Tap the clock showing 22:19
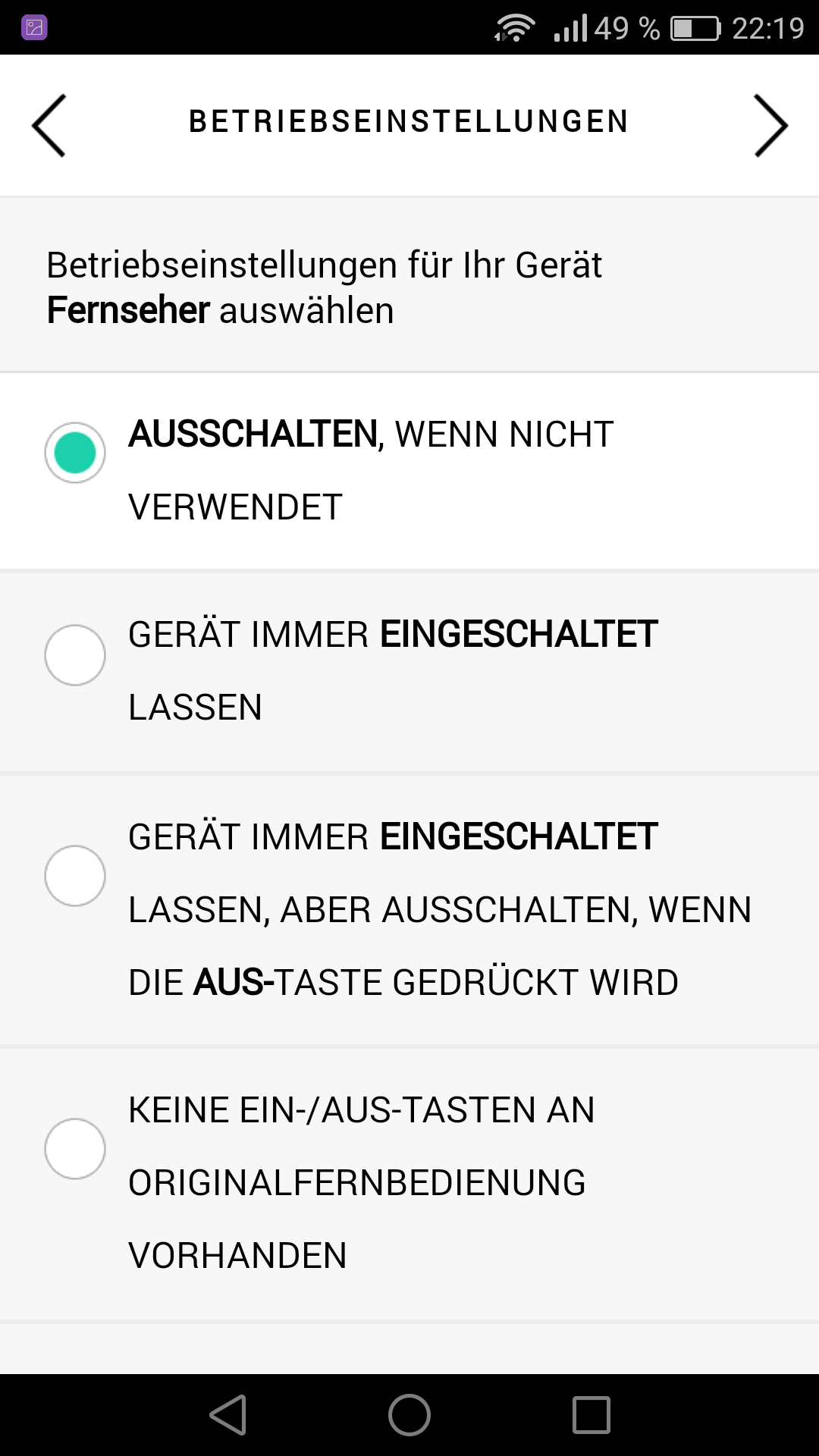819x1456 pixels. pyautogui.click(x=767, y=29)
